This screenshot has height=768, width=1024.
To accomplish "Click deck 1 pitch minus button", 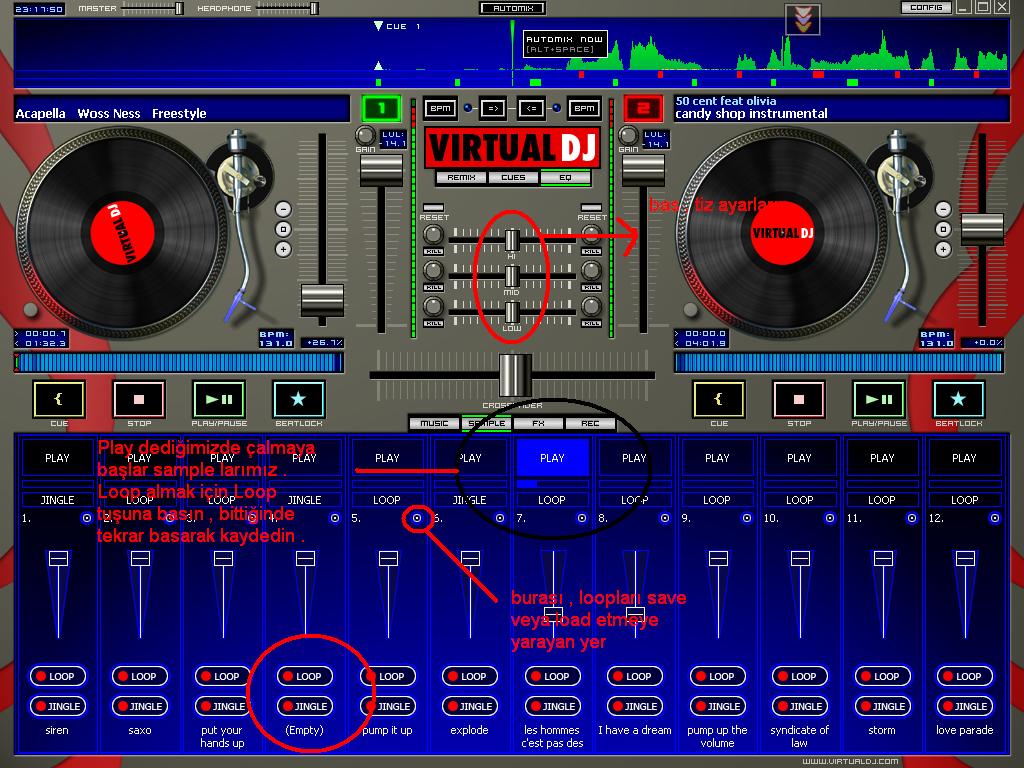I will tap(283, 209).
